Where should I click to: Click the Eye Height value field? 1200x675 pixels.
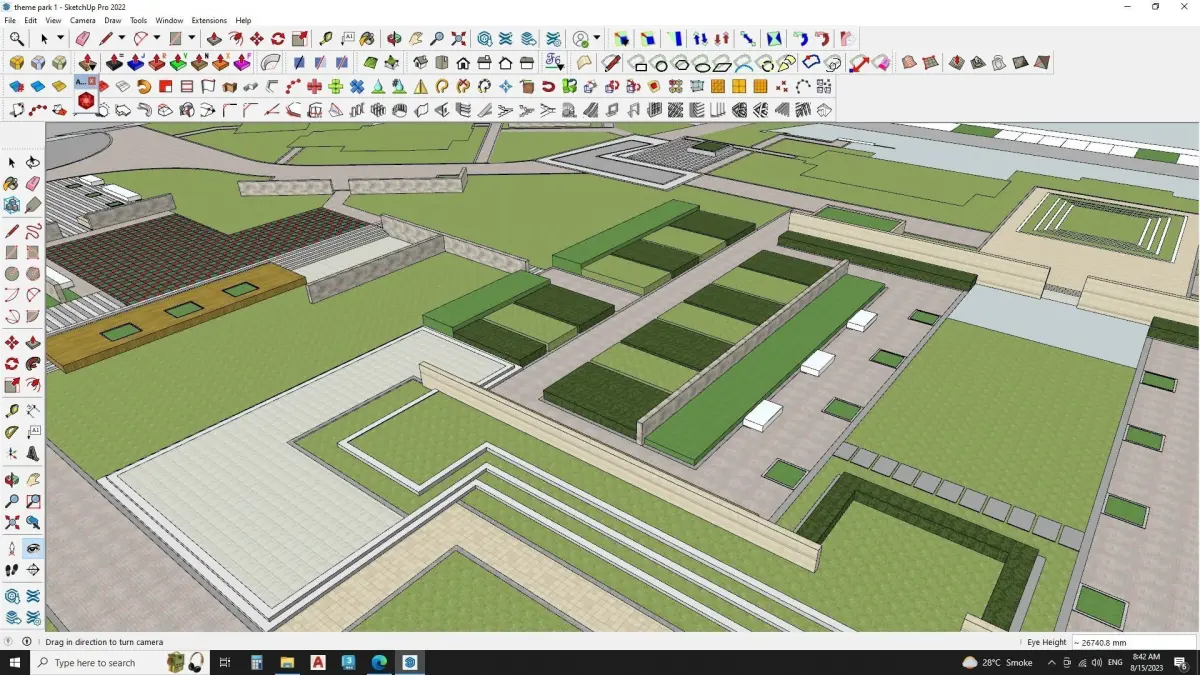1132,642
